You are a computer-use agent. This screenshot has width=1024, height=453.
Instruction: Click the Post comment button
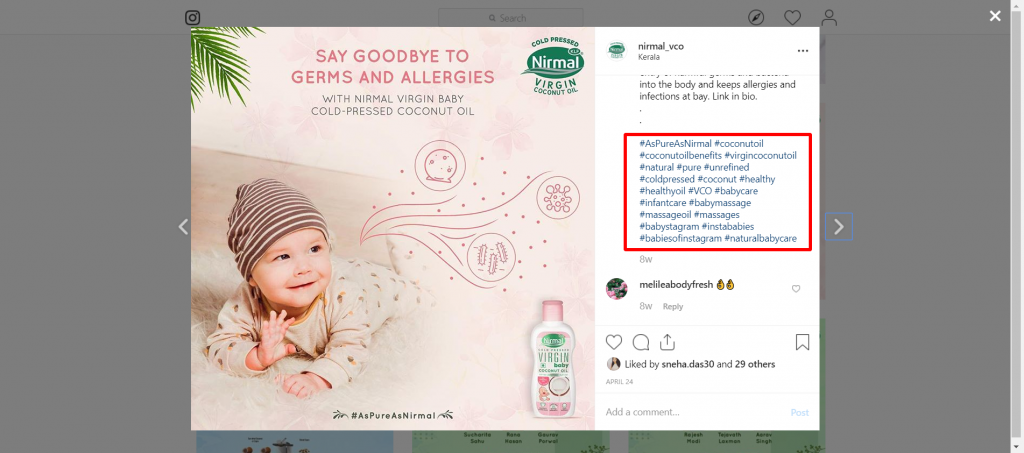800,413
